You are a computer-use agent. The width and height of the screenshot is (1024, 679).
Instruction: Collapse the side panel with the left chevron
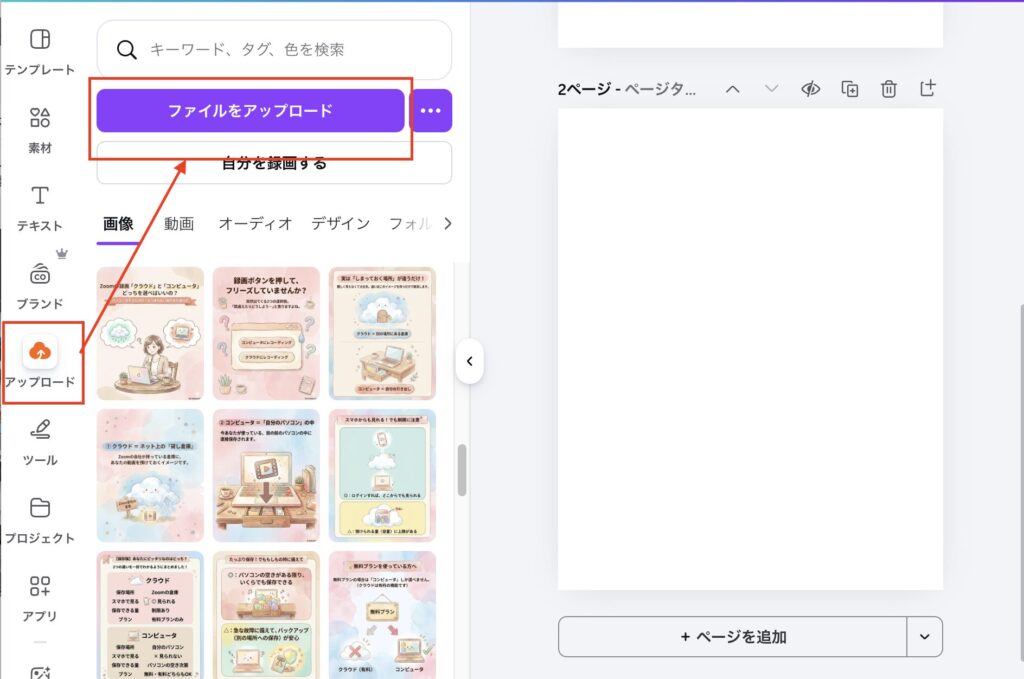click(x=469, y=361)
